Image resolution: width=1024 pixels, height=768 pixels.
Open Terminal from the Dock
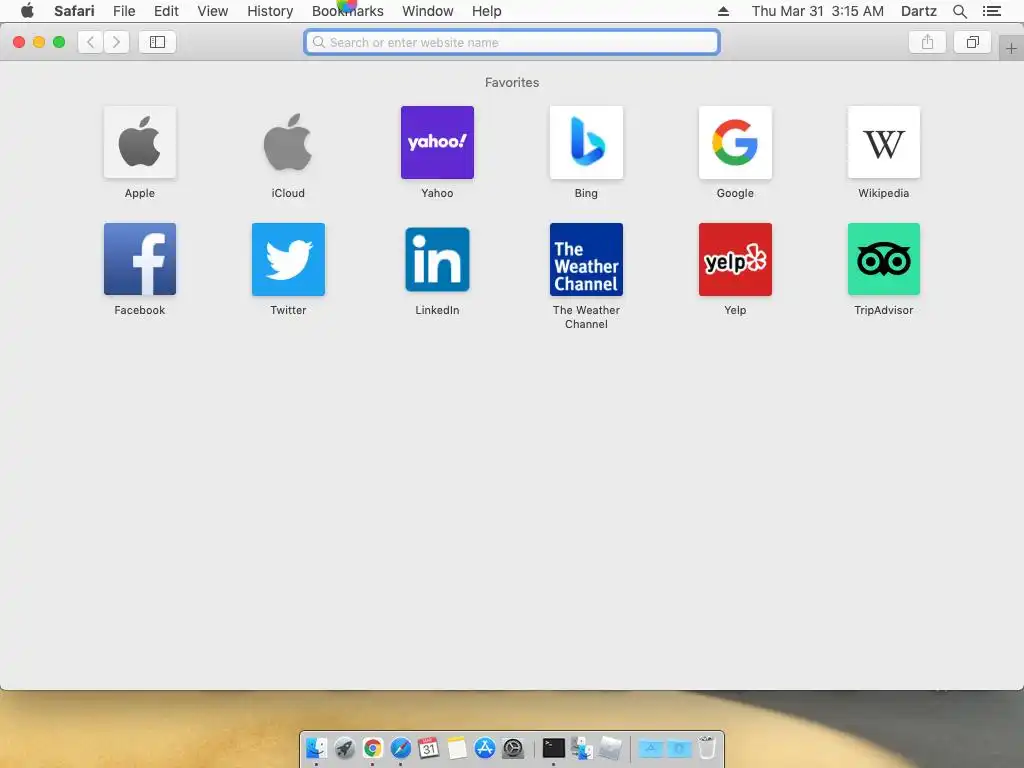coord(553,748)
